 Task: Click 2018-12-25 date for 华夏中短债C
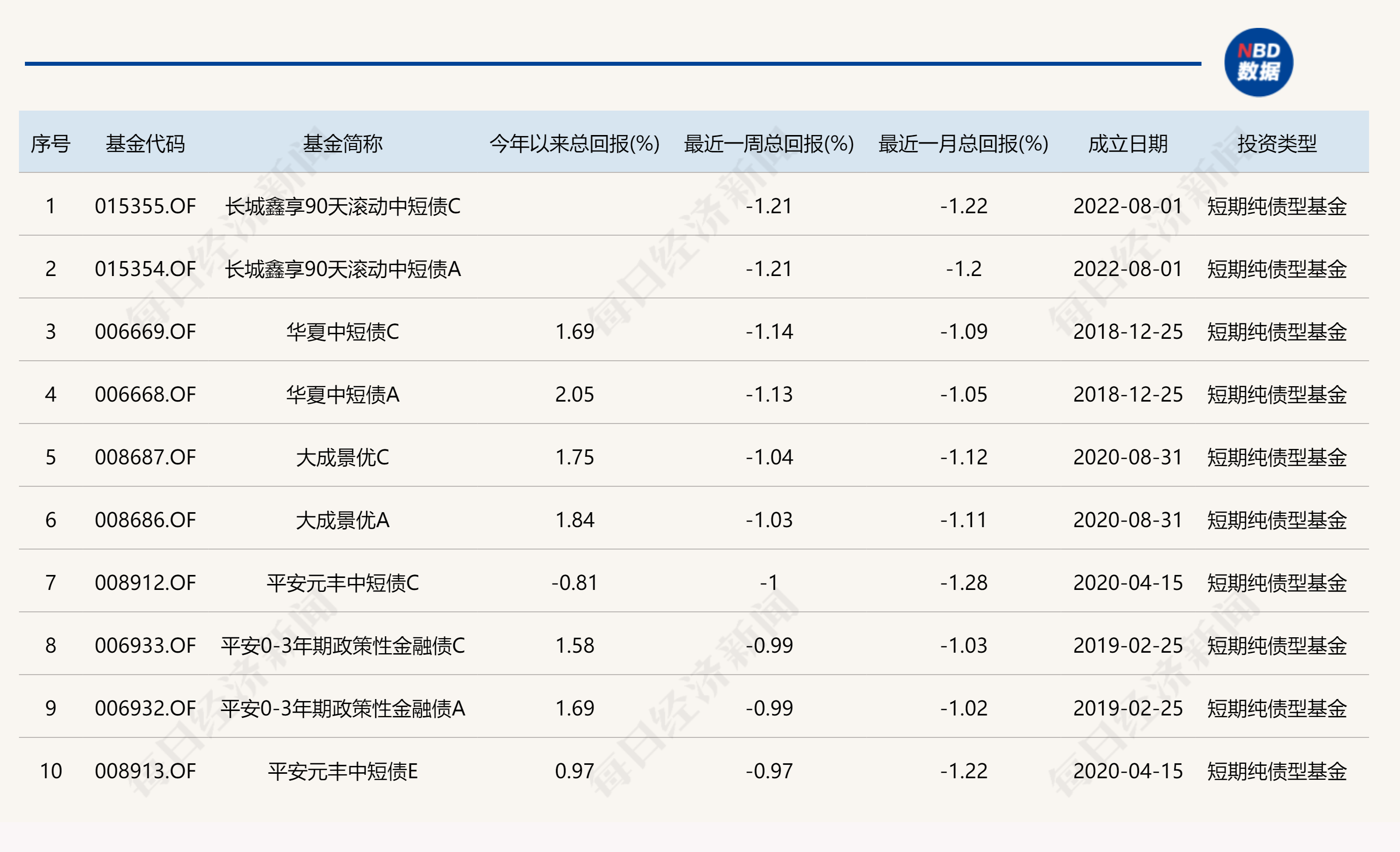point(1128,332)
